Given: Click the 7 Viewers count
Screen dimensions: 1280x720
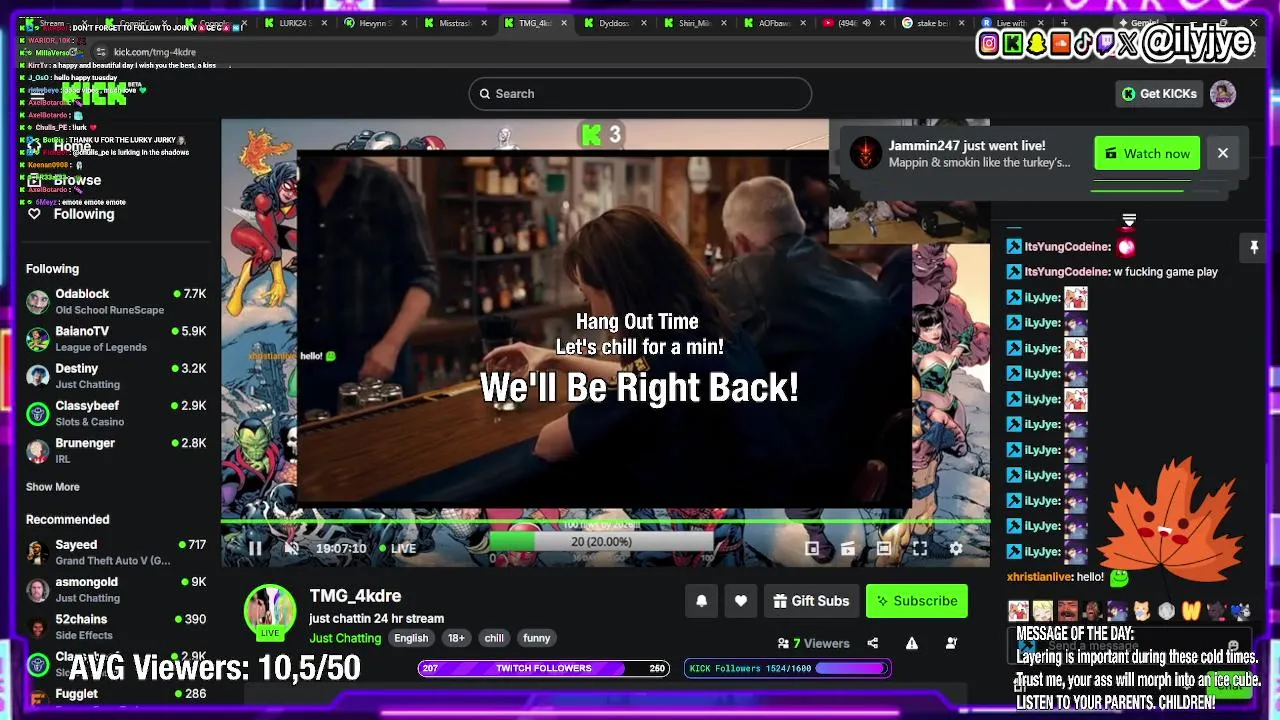Looking at the screenshot, I should click(x=814, y=643).
